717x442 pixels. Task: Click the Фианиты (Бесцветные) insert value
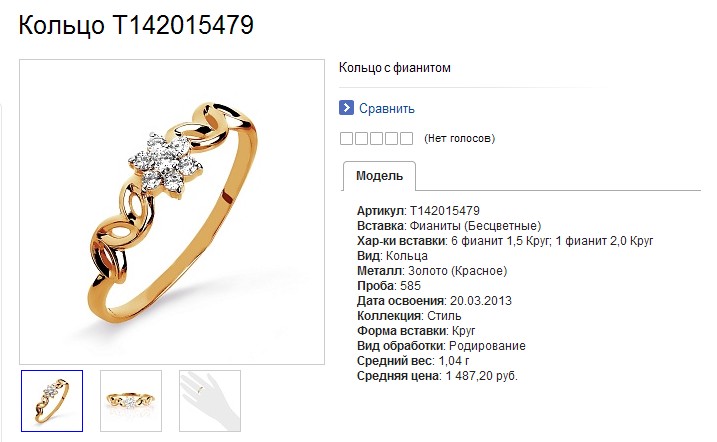pyautogui.click(x=475, y=226)
